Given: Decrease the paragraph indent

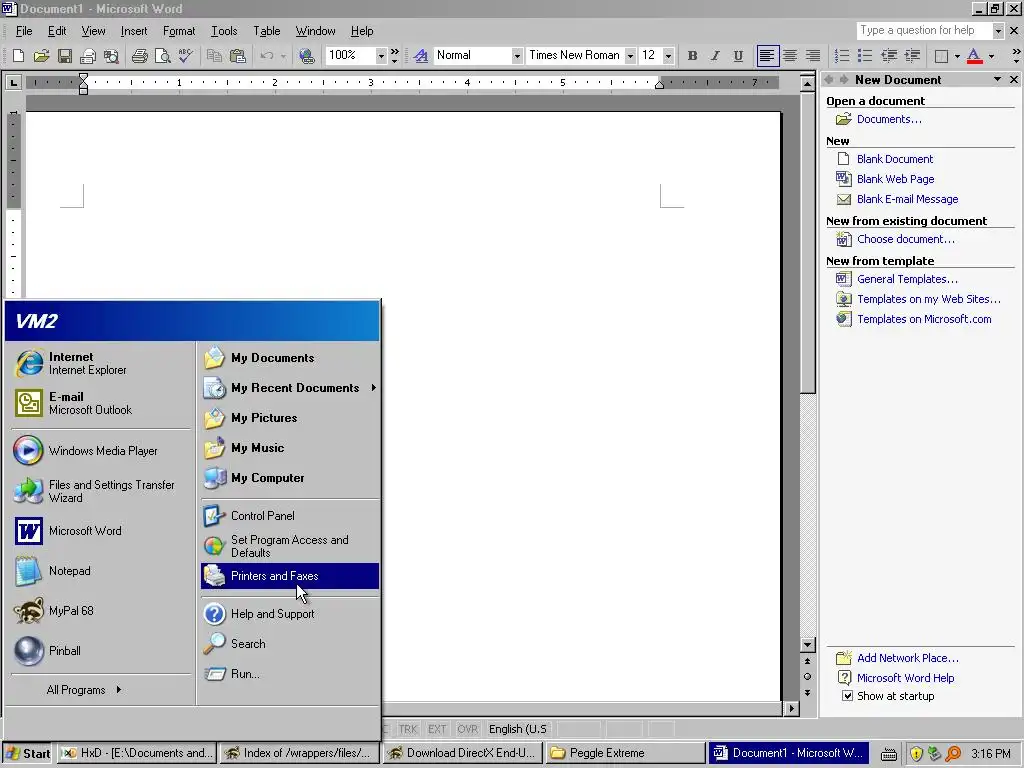Looking at the screenshot, I should tap(888, 56).
